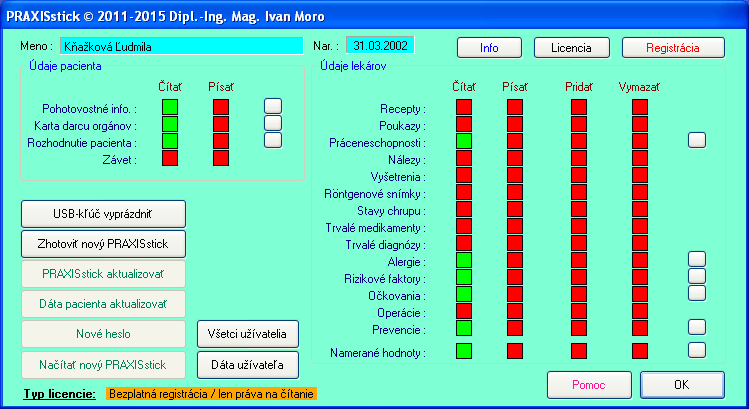Viewport: 749px width, 409px height.
Task: Toggle small button beside Rizikové faktory row
Action: point(697,276)
